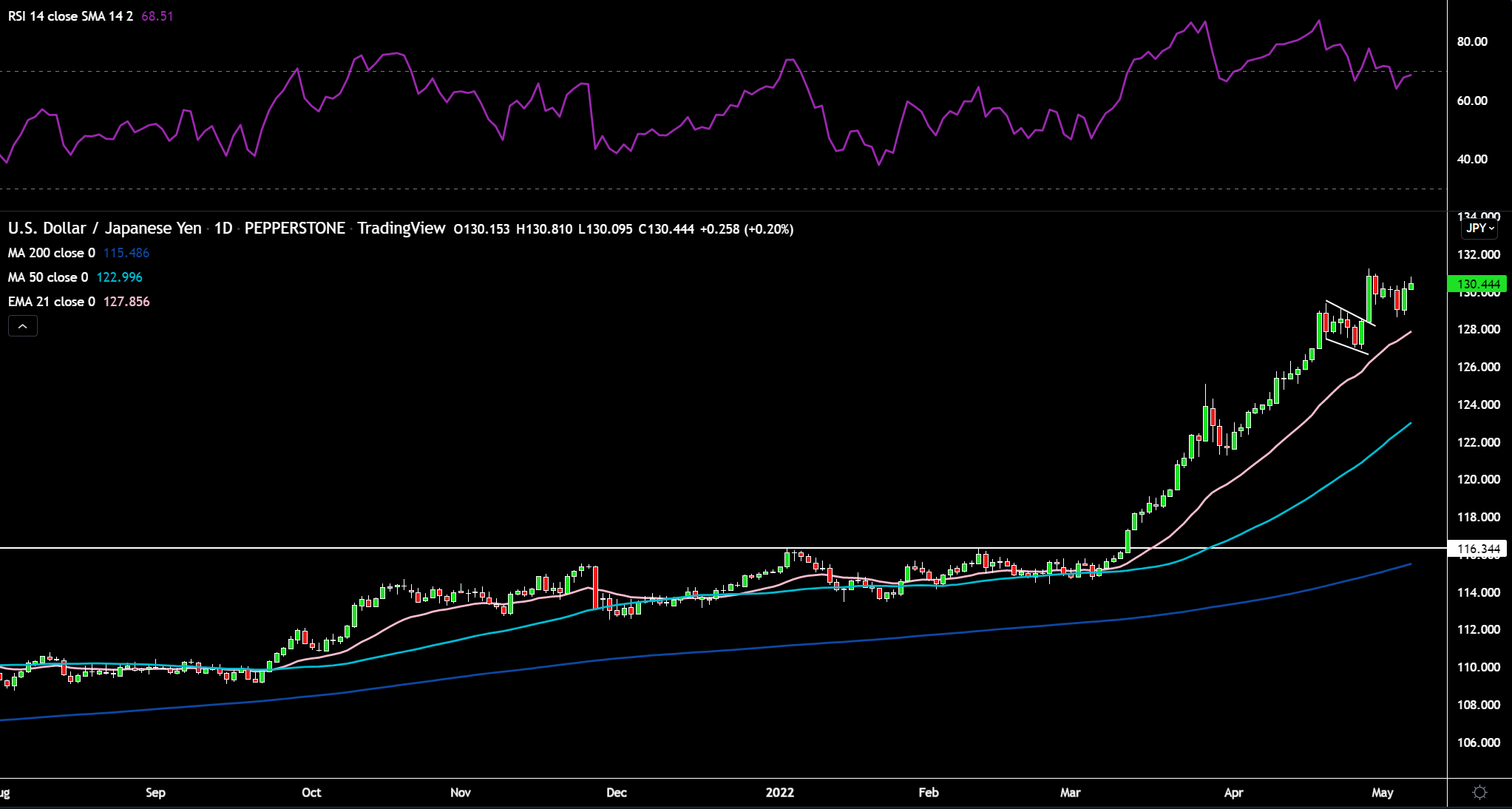Image resolution: width=1512 pixels, height=809 pixels.
Task: Click the current price label 130.444
Action: click(x=1478, y=284)
